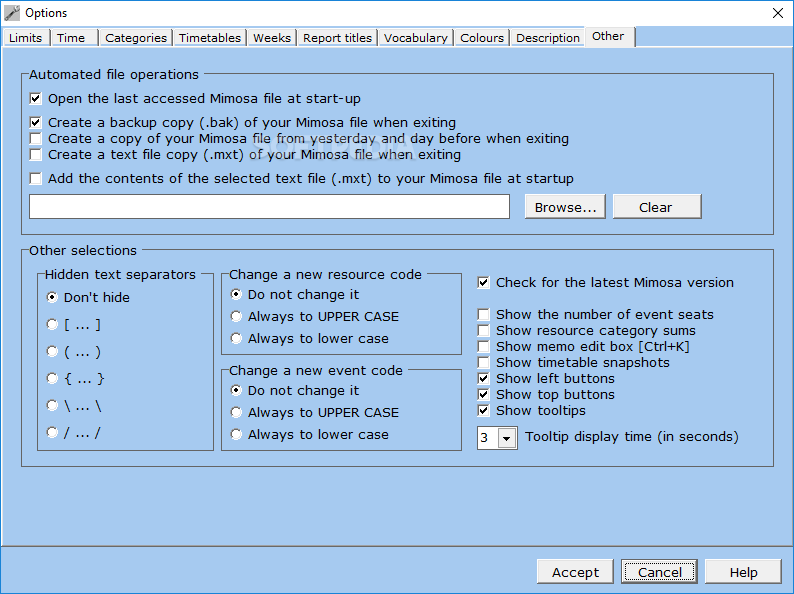Open the Weeks tab
794x594 pixels.
(x=272, y=38)
